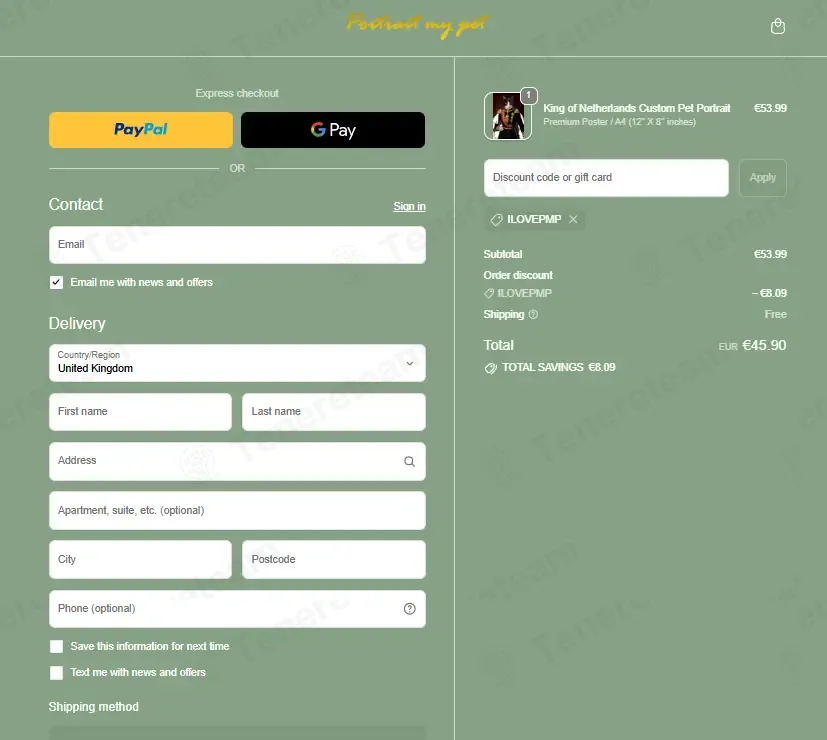Click the phone field help icon

coord(409,609)
